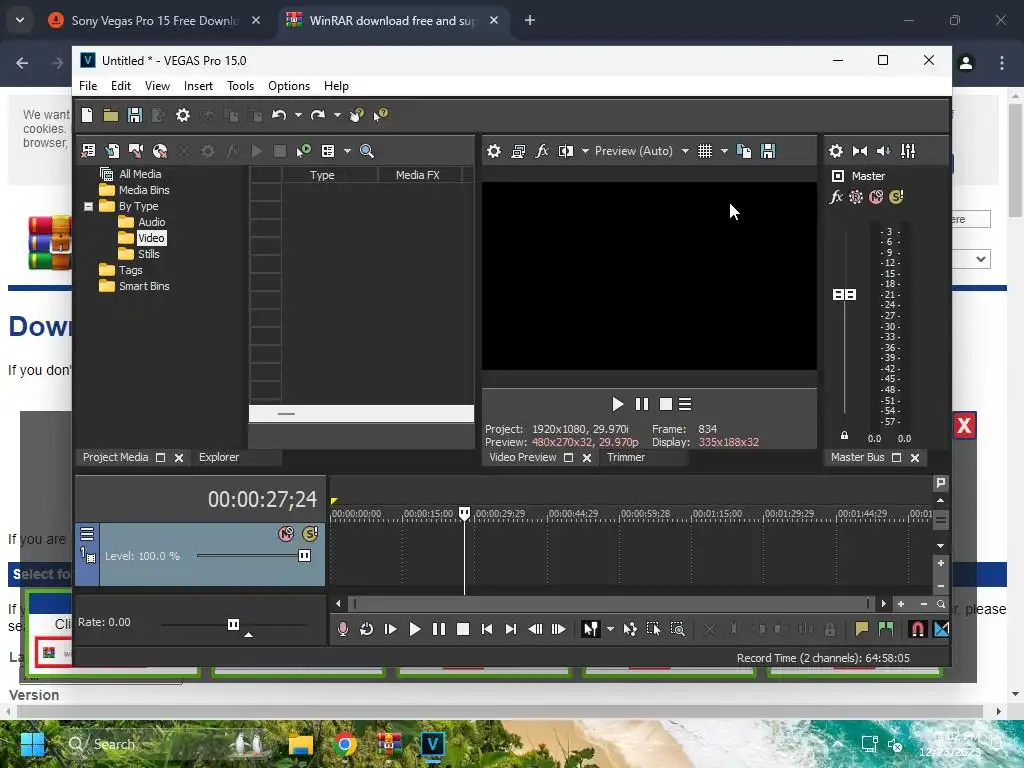Viewport: 1024px width, 768px height.
Task: Click the Undo arrow
Action: [x=279, y=115]
